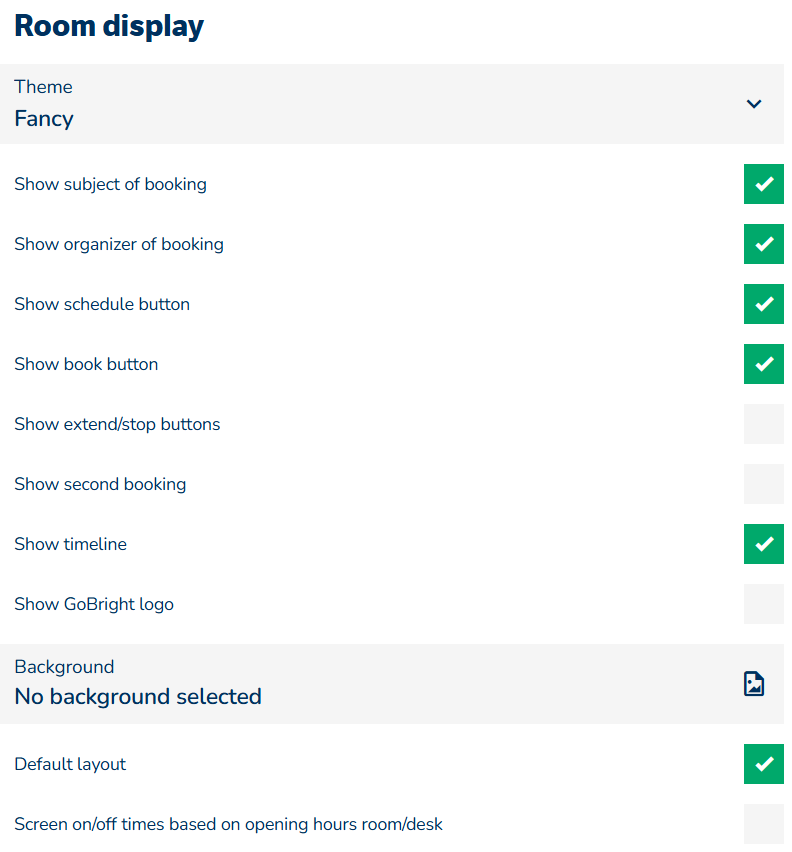The width and height of the screenshot is (792, 852).
Task: Enable screen on/off times based on opening hours
Action: [763, 824]
